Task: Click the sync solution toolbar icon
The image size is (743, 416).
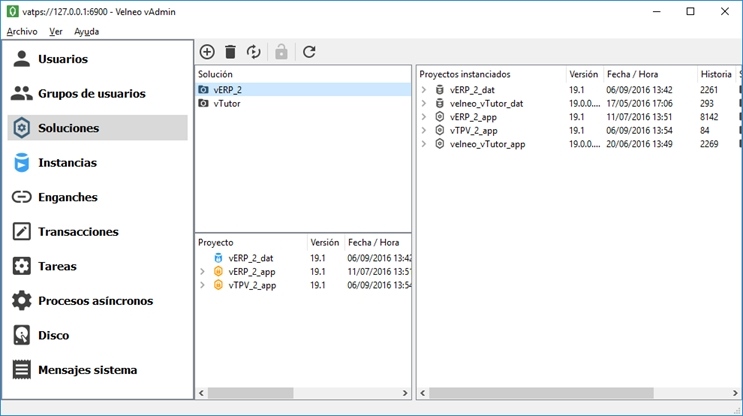Action: [x=254, y=52]
